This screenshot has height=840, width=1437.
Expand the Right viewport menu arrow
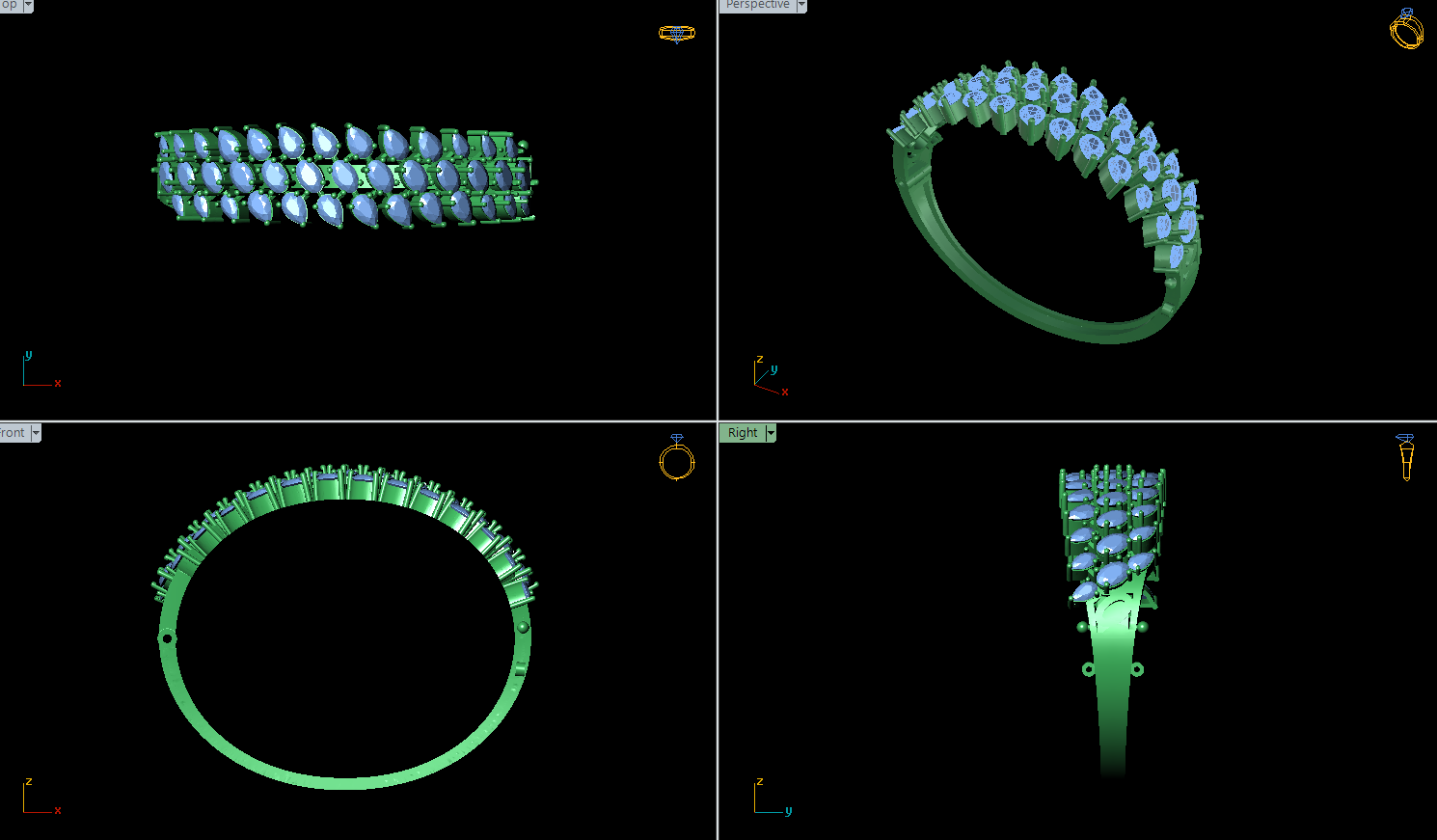point(771,433)
